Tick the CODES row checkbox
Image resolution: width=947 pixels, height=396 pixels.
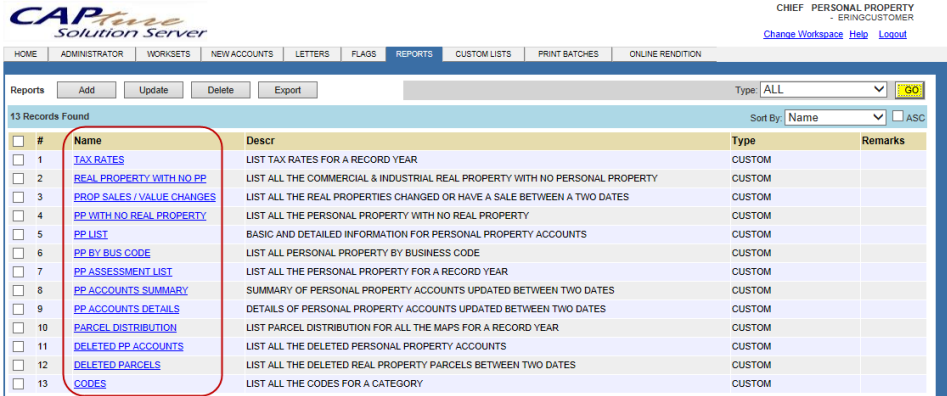pyautogui.click(x=19, y=384)
